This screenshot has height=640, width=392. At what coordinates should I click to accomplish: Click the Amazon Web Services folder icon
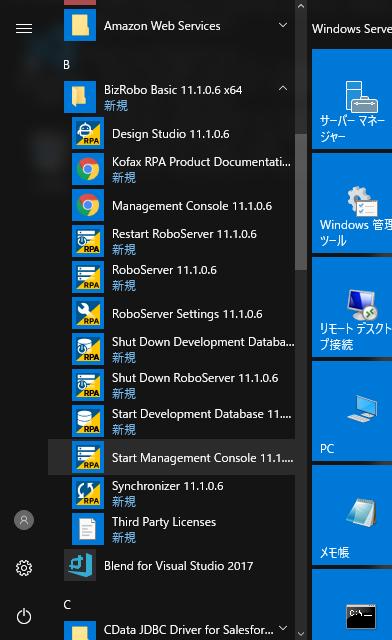[x=80, y=25]
